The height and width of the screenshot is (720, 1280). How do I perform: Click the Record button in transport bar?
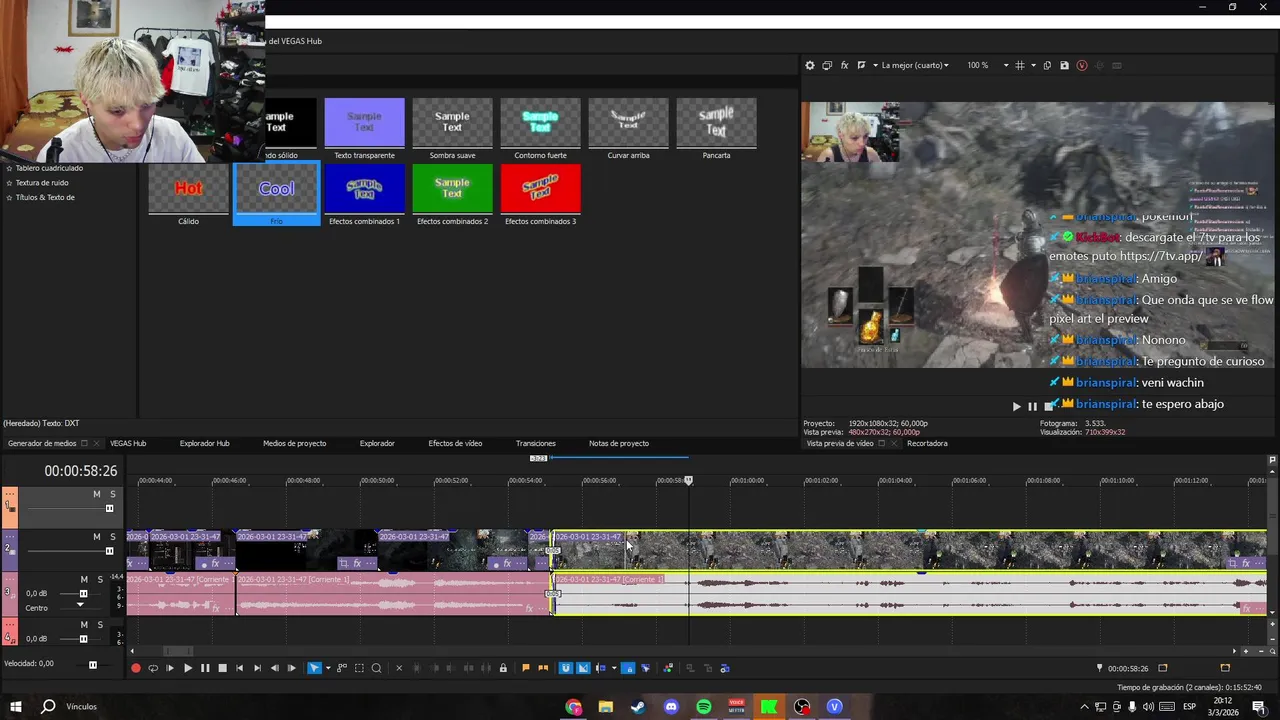pyautogui.click(x=136, y=668)
